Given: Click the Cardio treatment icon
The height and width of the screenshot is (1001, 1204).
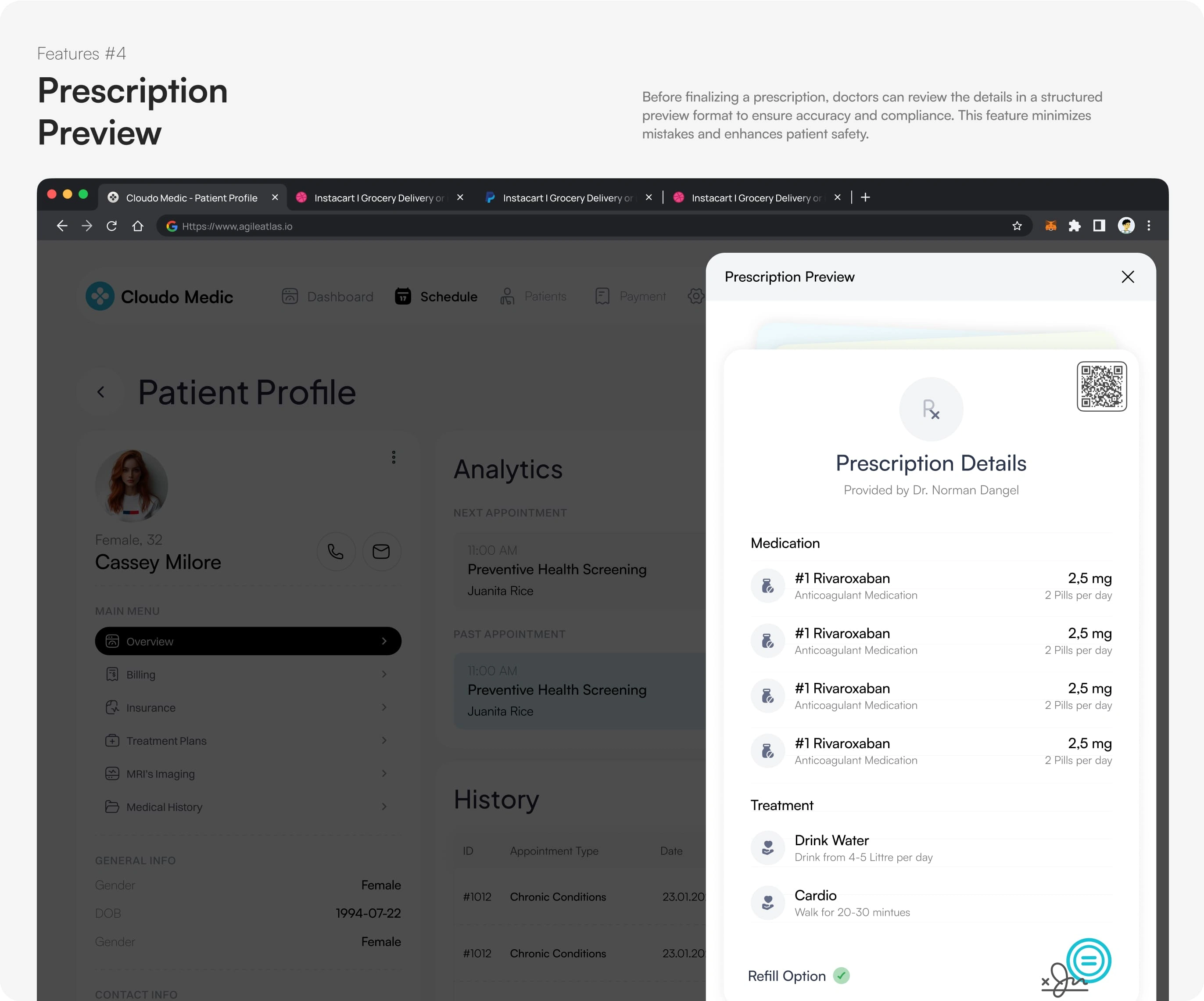Looking at the screenshot, I should click(768, 903).
